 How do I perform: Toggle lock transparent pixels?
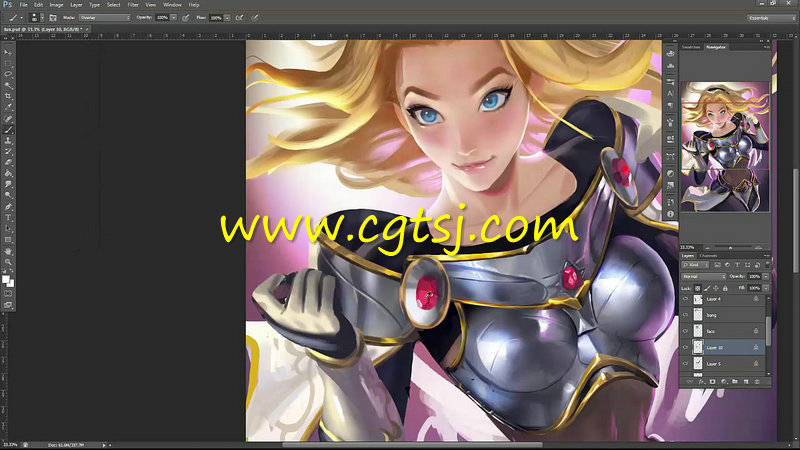pos(697,288)
